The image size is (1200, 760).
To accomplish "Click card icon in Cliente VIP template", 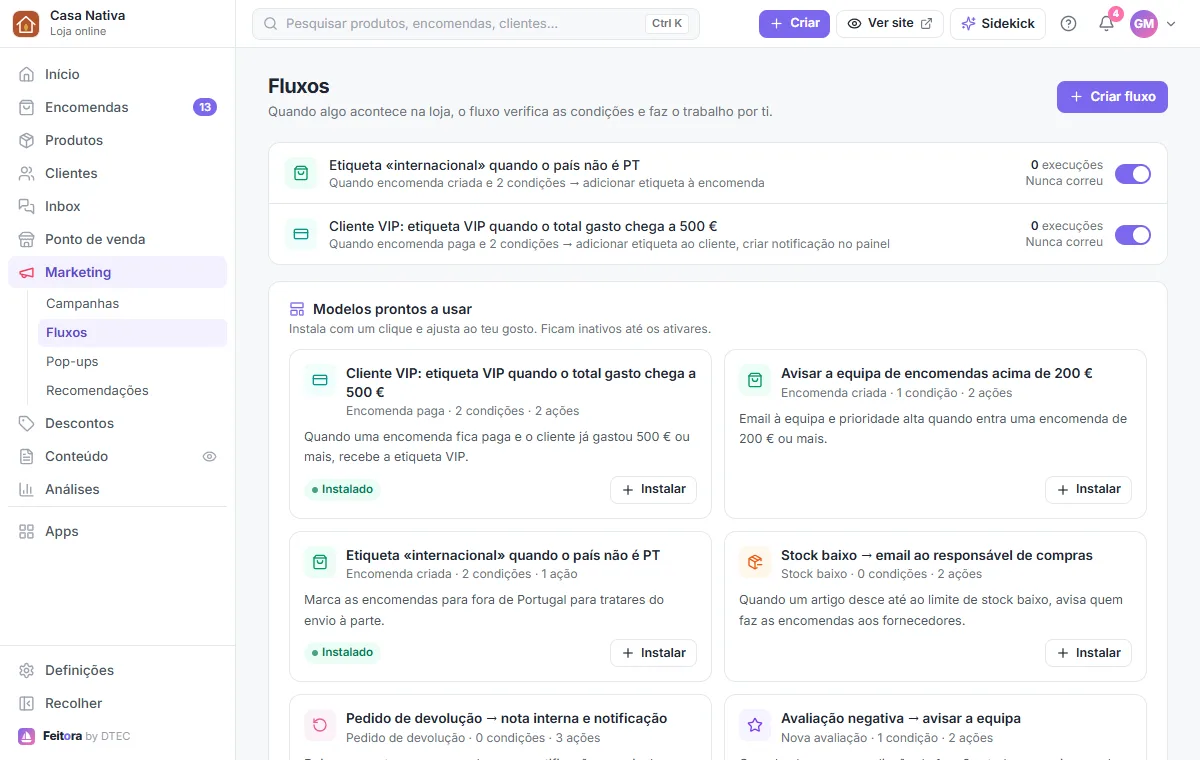I will pos(320,380).
